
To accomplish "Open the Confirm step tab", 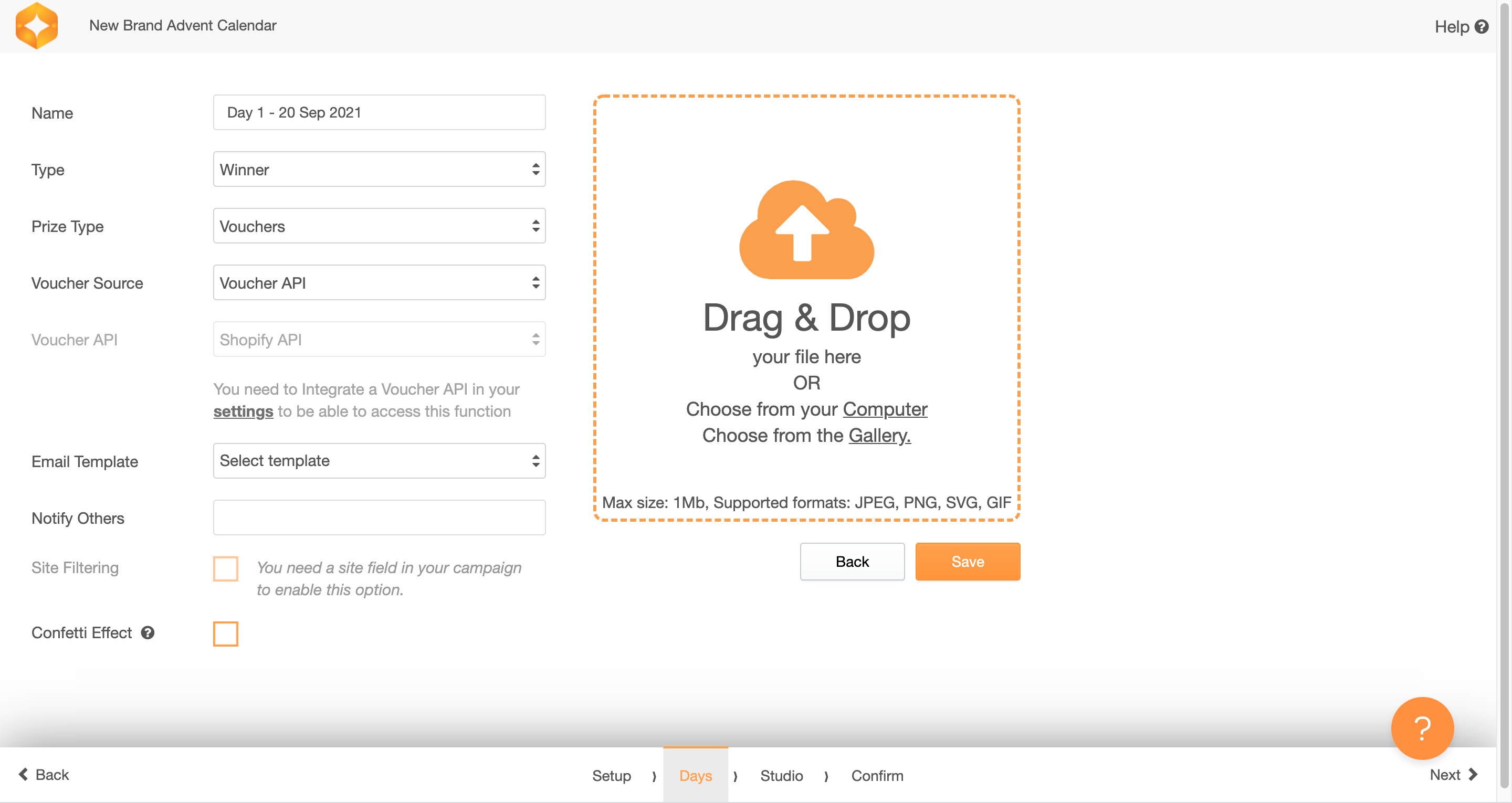I will click(x=877, y=775).
